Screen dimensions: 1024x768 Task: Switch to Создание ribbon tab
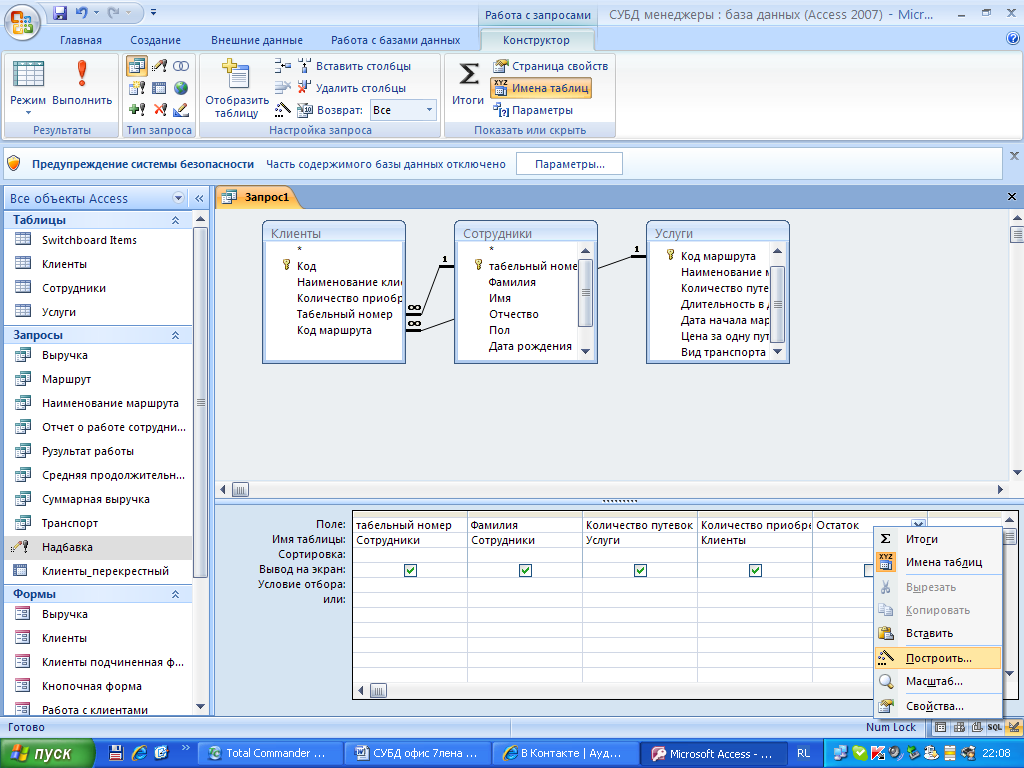click(155, 40)
